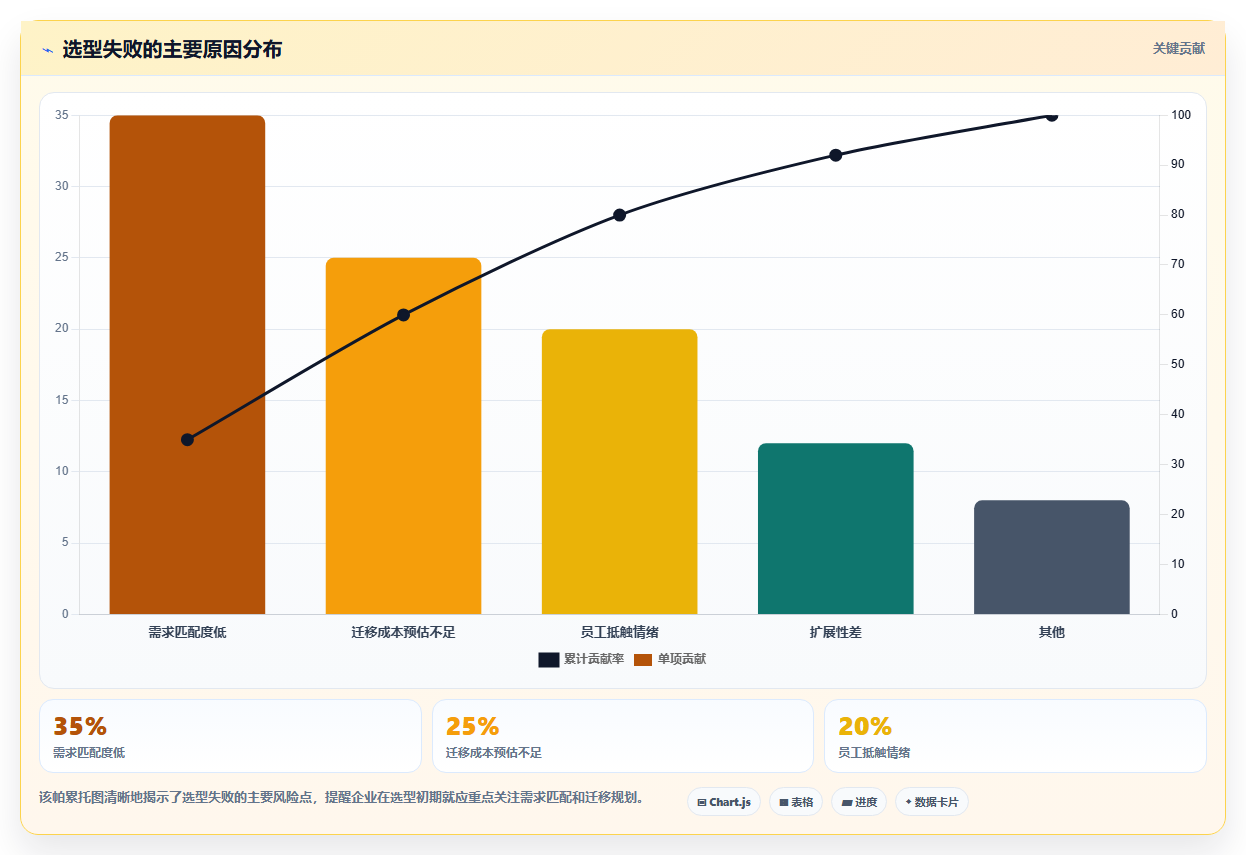Click the 进度 tag chip
The height and width of the screenshot is (855, 1246).
click(x=859, y=802)
